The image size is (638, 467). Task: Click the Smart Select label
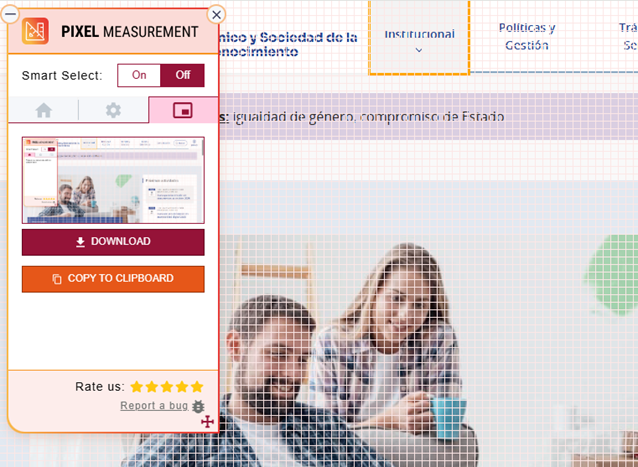(x=62, y=76)
